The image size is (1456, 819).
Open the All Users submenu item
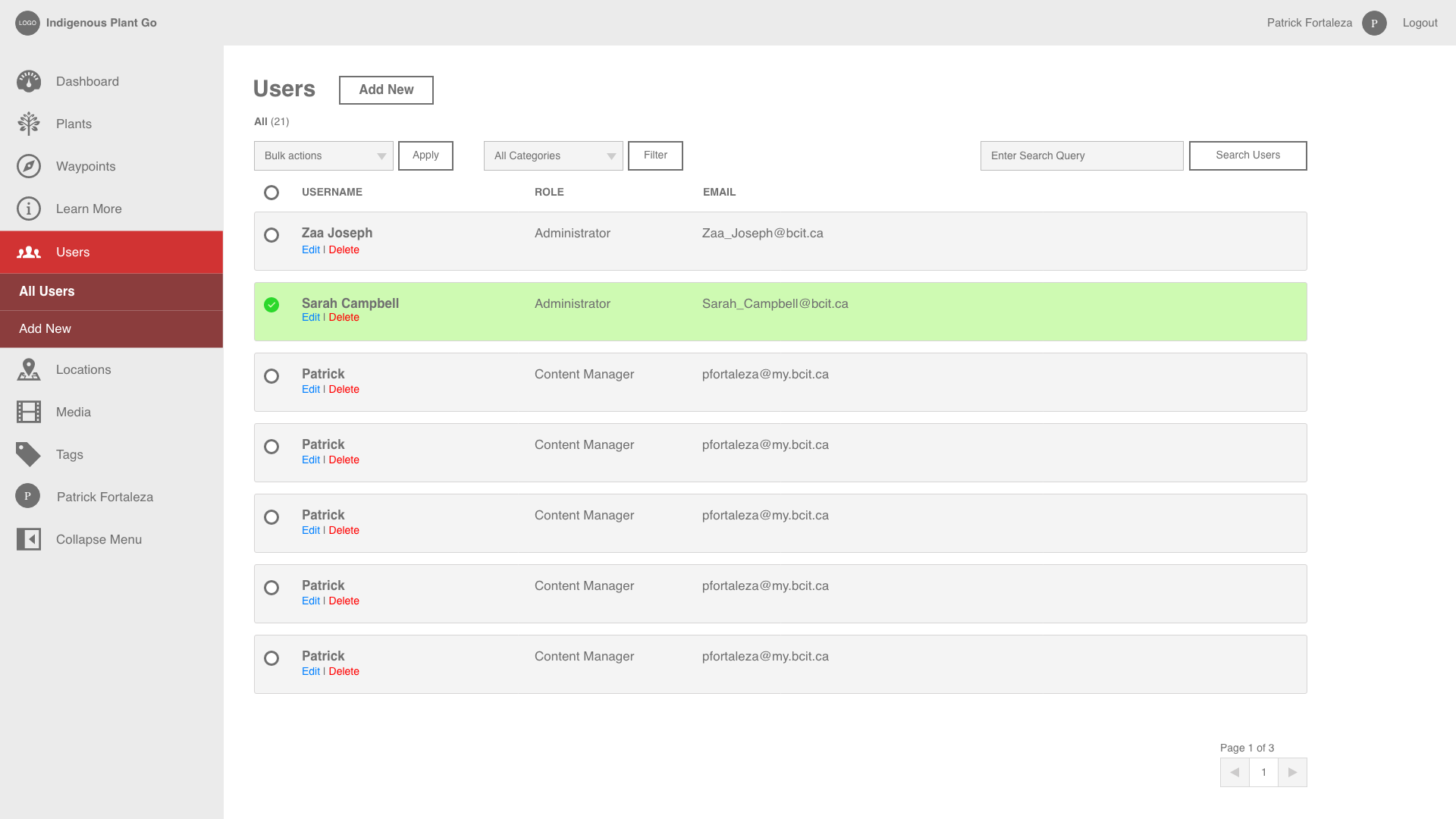coord(47,291)
